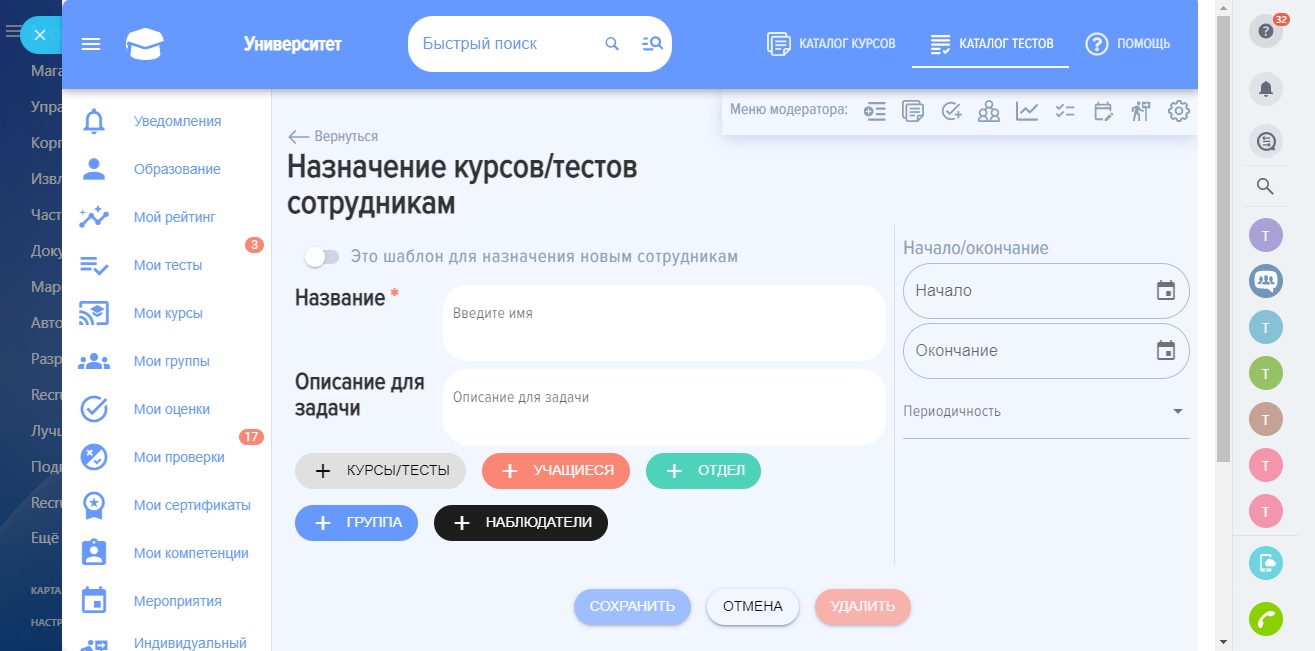Open the brown T avatar contact
The height and width of the screenshot is (651, 1315).
point(1266,419)
